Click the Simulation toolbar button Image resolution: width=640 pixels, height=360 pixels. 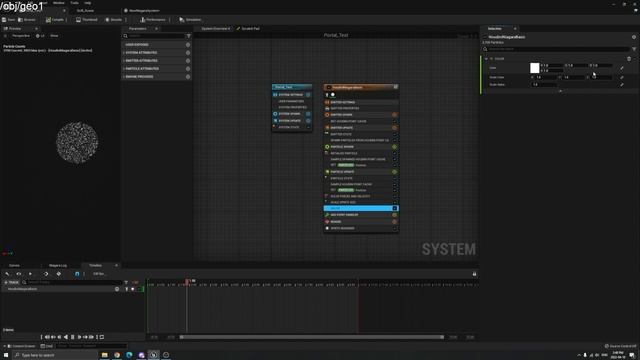tap(191, 20)
